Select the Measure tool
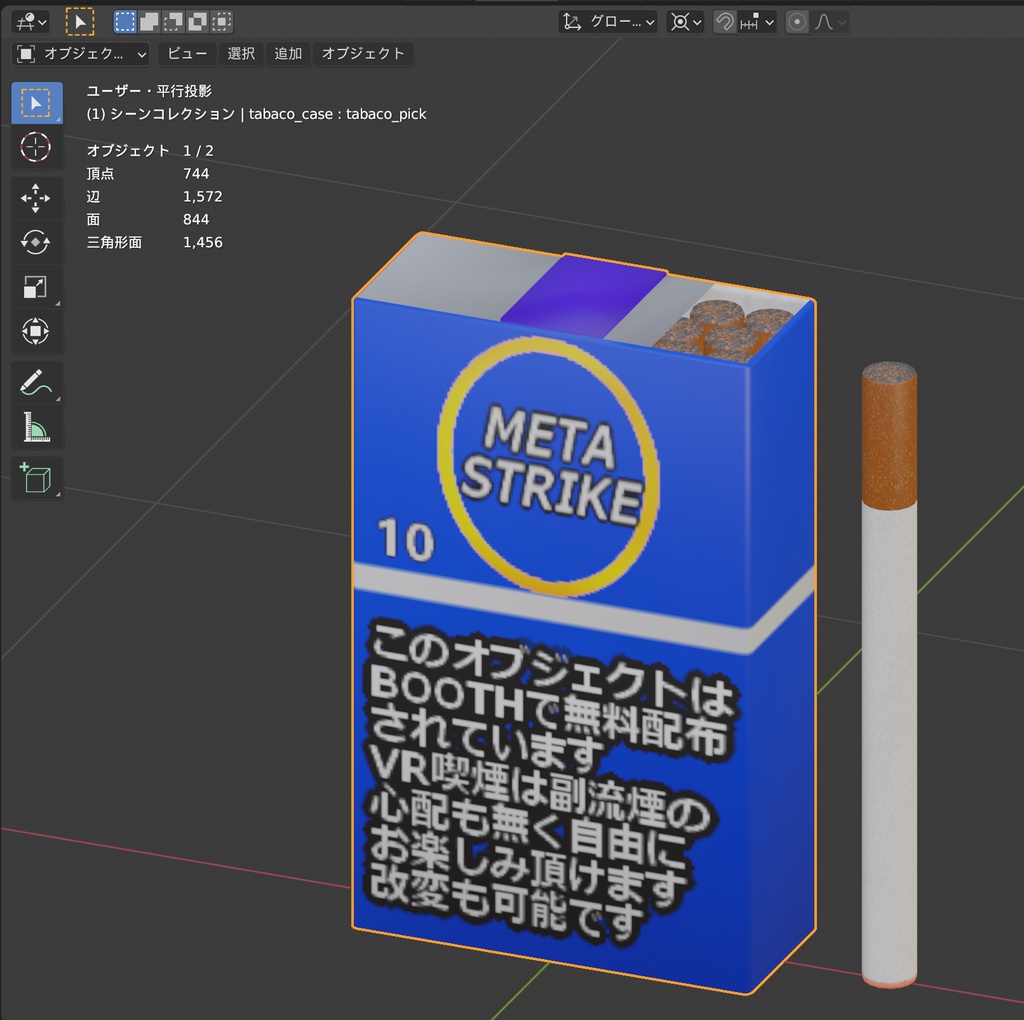1024x1020 pixels. click(x=37, y=426)
